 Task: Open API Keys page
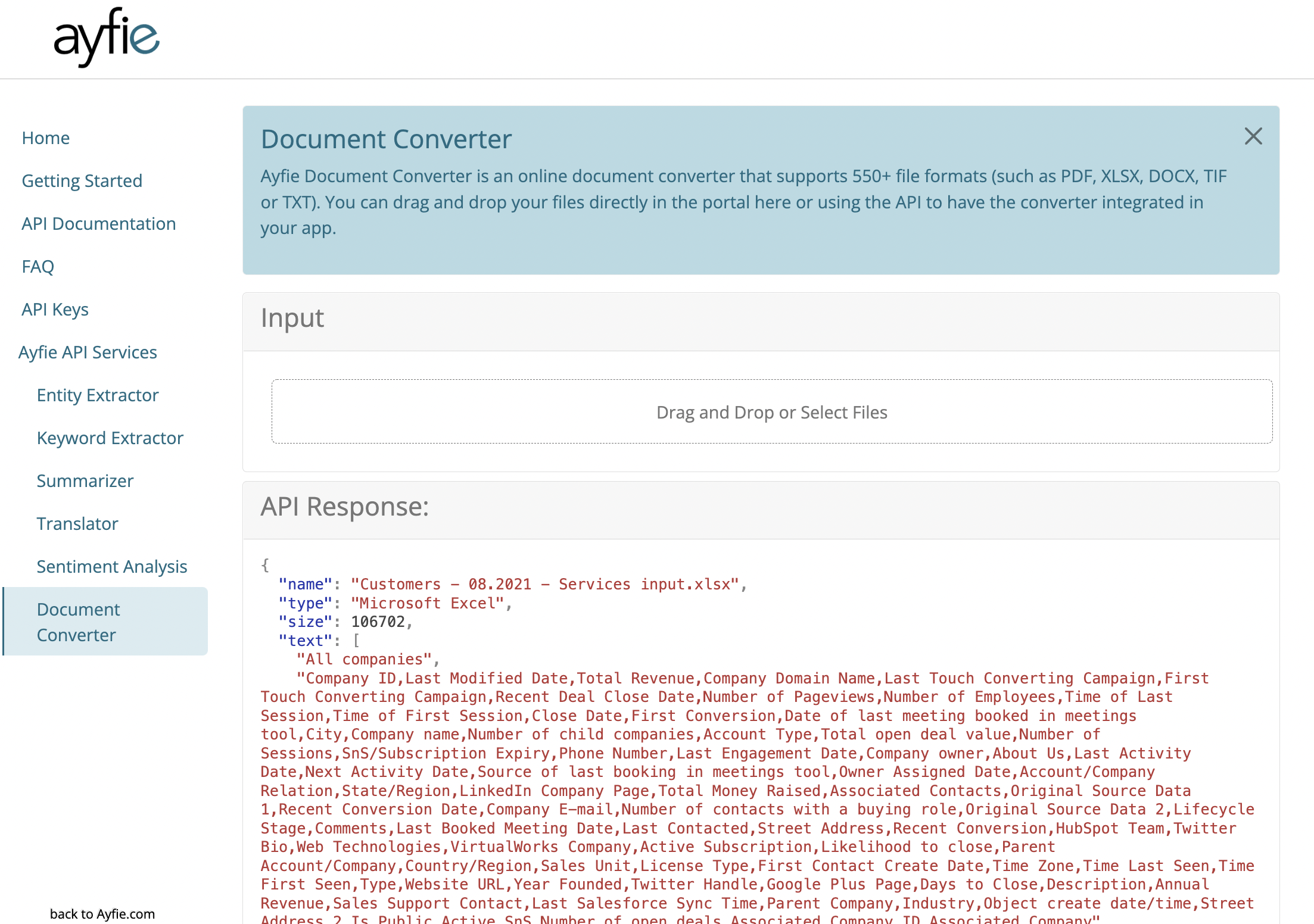coord(55,309)
